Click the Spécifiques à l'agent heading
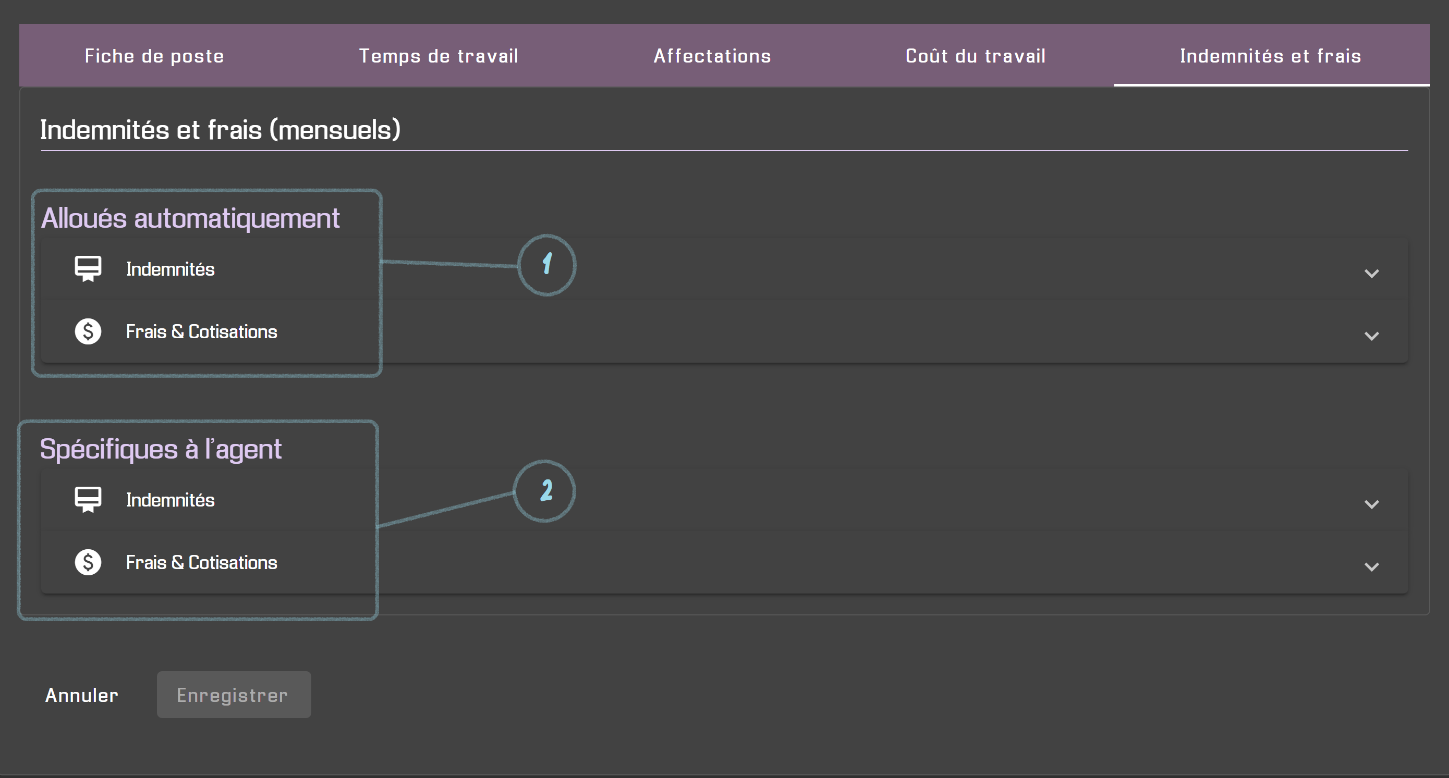 (x=161, y=449)
